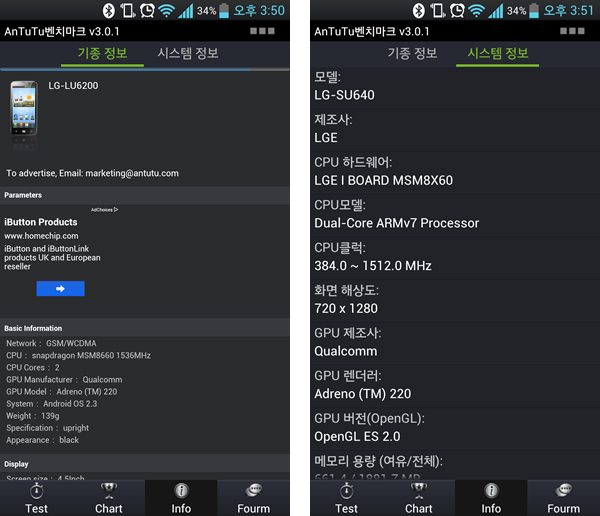Tap Bluetooth status icon in left screenshot
Viewport: 600px width, 516px height.
pos(109,10)
